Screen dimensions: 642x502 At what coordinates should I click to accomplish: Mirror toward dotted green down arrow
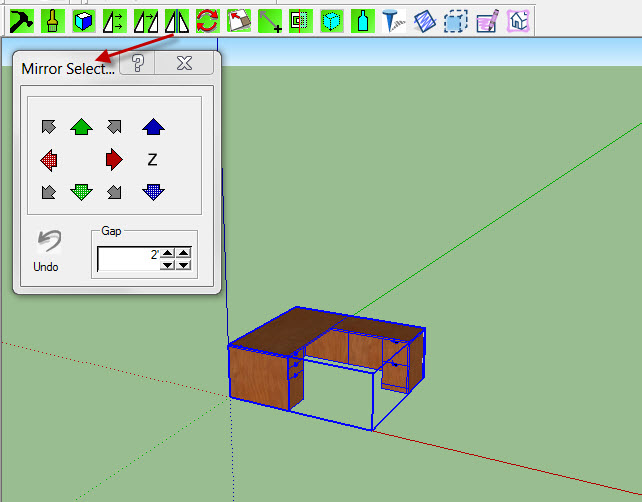click(x=81, y=192)
